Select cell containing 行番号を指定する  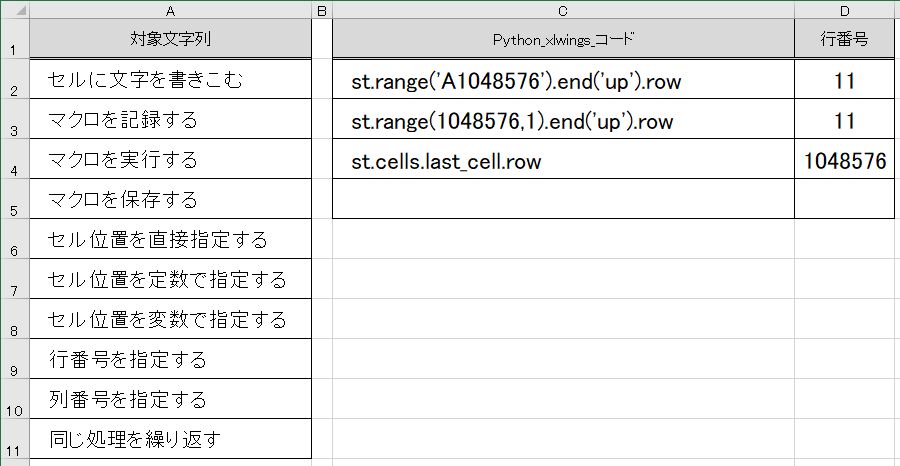170,359
